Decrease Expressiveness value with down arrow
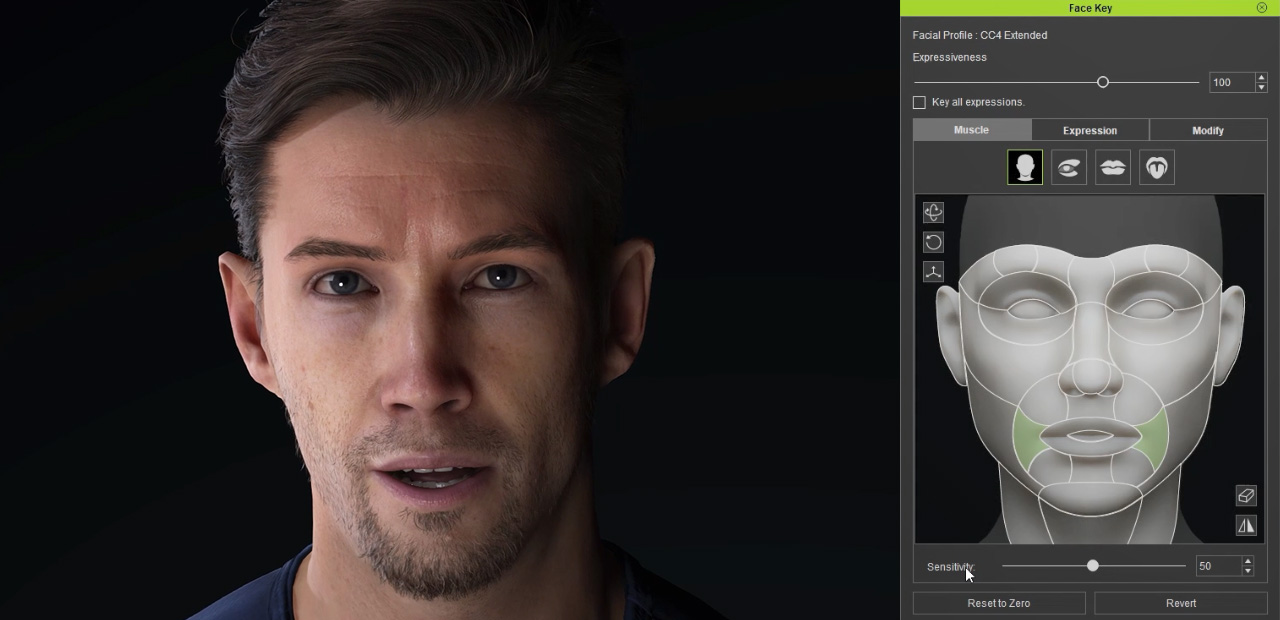 pyautogui.click(x=1261, y=87)
